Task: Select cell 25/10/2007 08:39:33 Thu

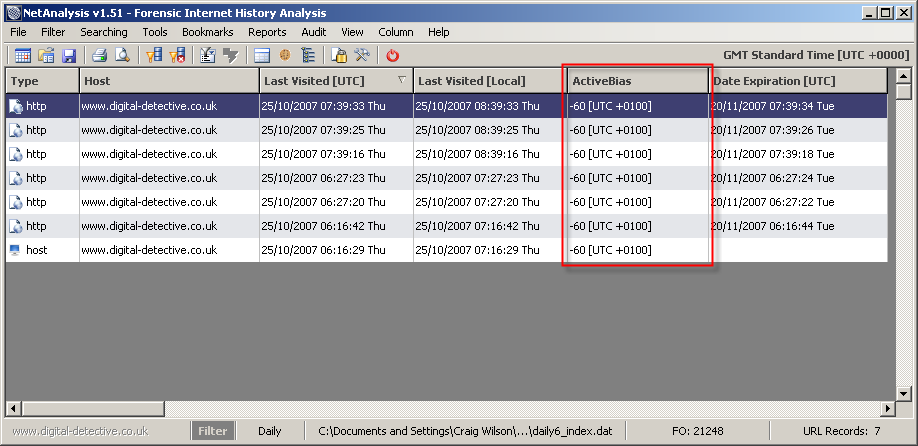Action: click(x=490, y=106)
